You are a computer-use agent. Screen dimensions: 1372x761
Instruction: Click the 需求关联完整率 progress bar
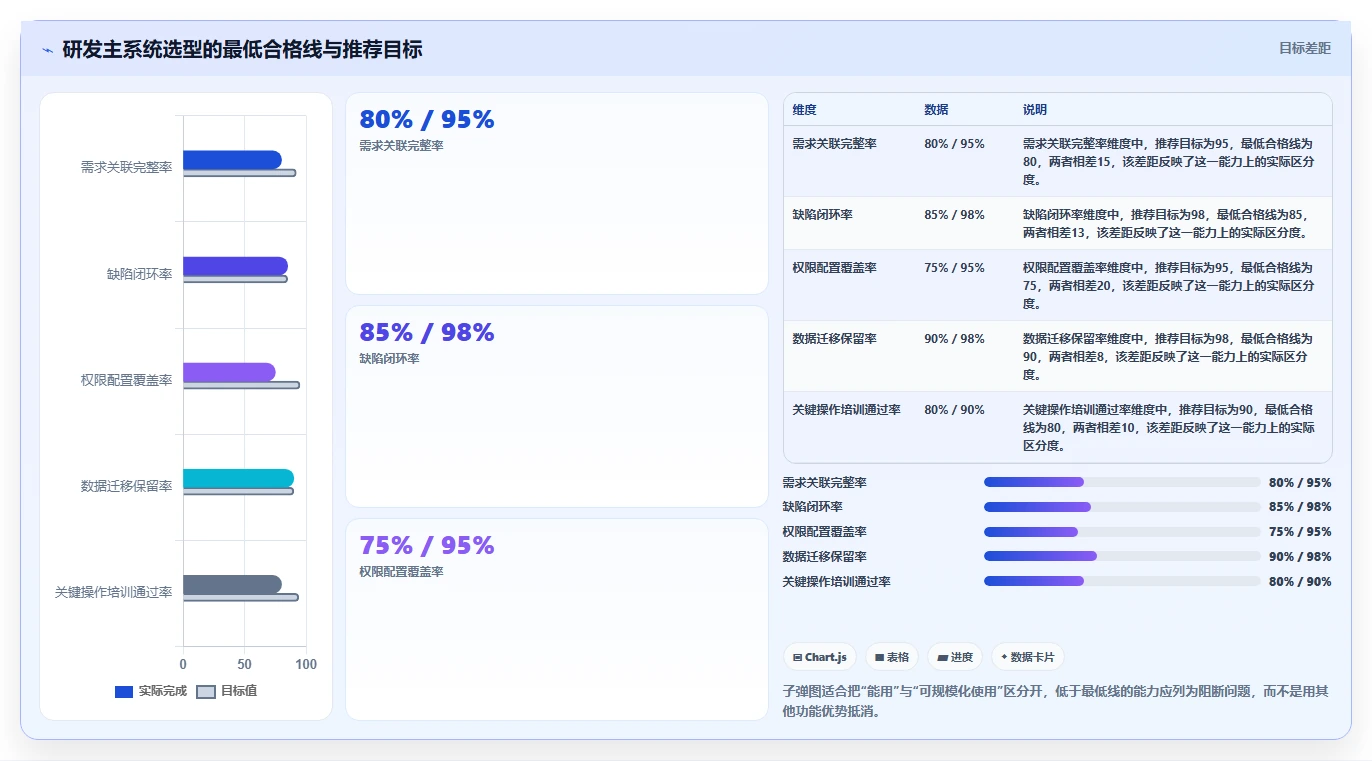point(1122,482)
